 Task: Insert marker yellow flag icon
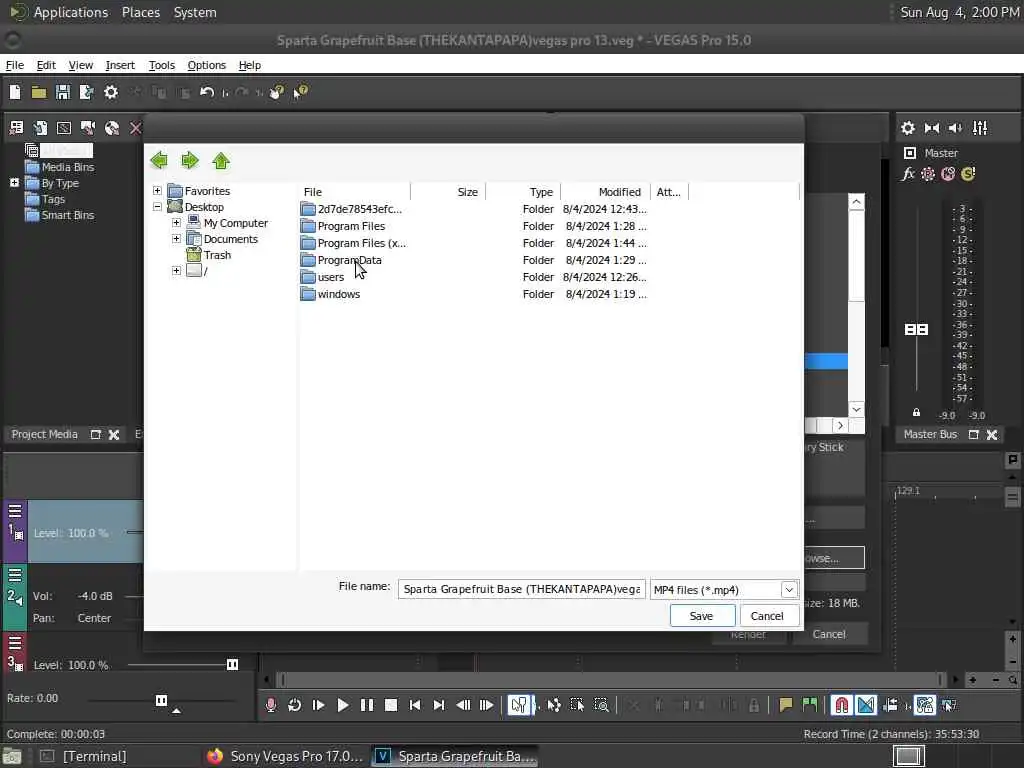tap(786, 705)
